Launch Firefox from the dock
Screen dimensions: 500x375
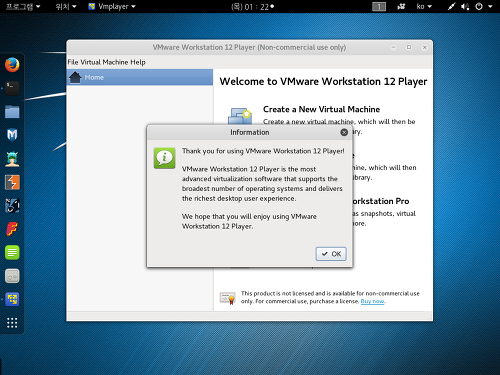click(x=12, y=65)
